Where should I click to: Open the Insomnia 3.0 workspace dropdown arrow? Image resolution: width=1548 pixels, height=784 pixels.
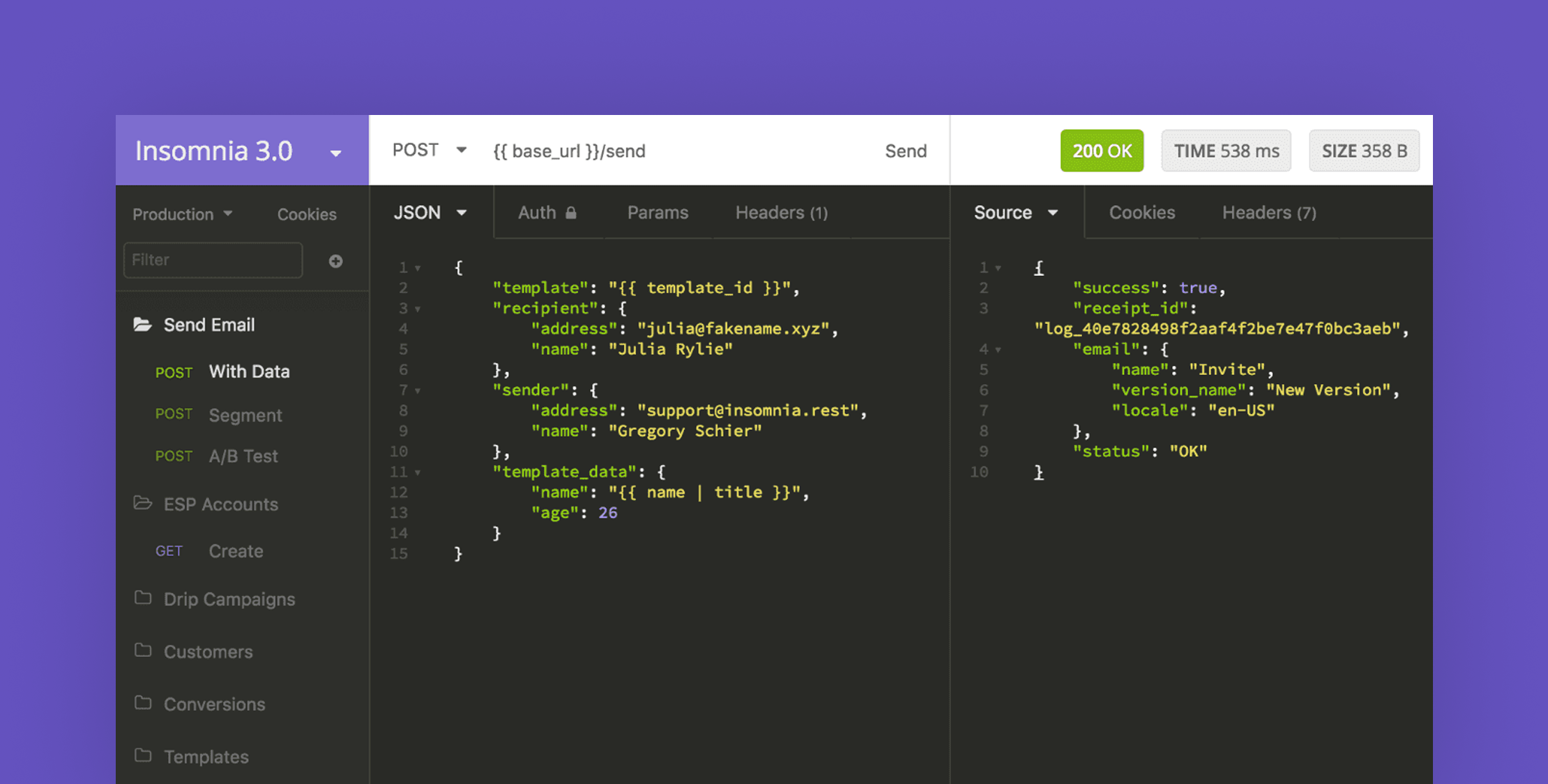[x=335, y=153]
